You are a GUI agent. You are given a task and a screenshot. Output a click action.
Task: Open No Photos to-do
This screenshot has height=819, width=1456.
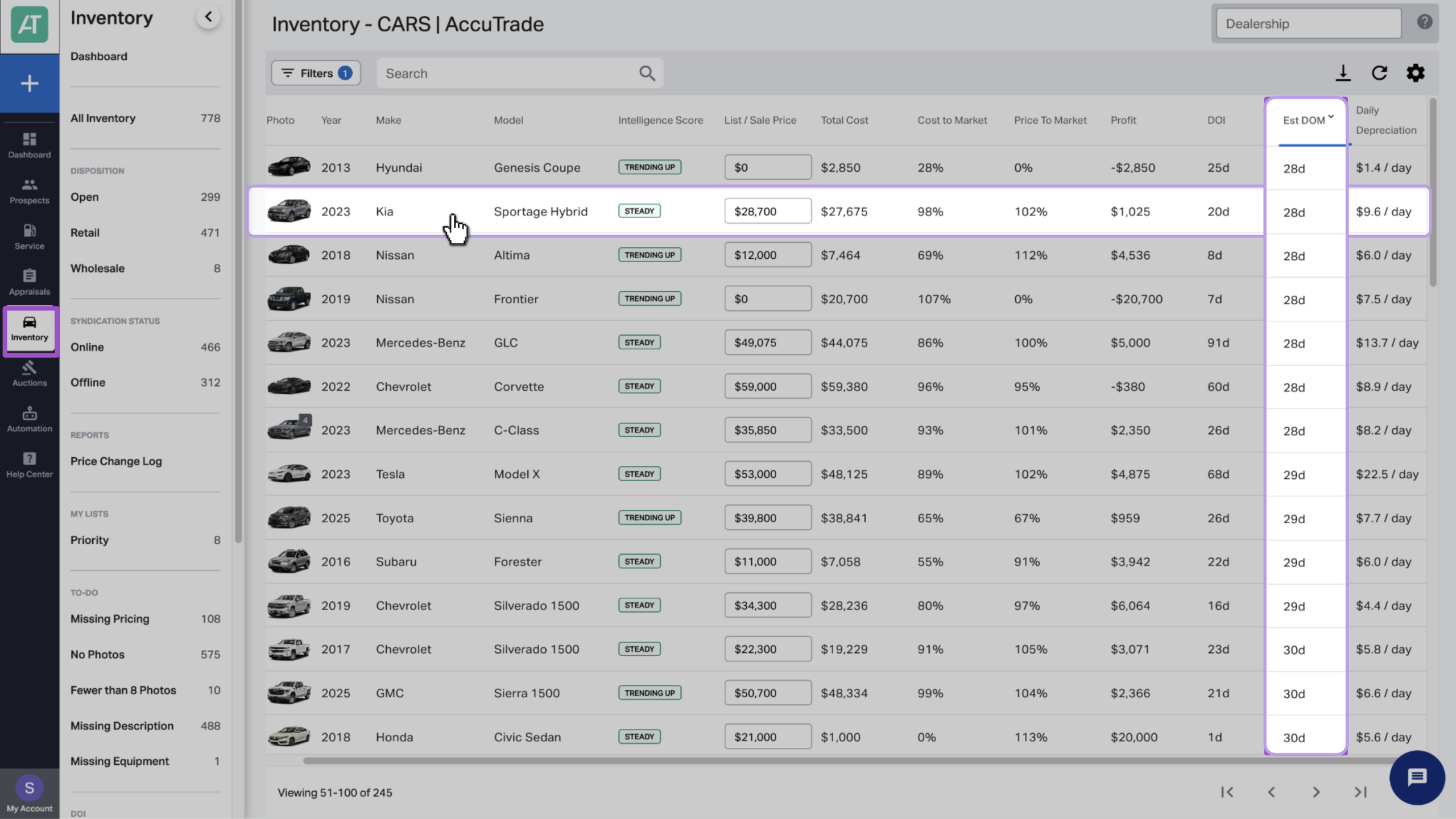(145, 655)
